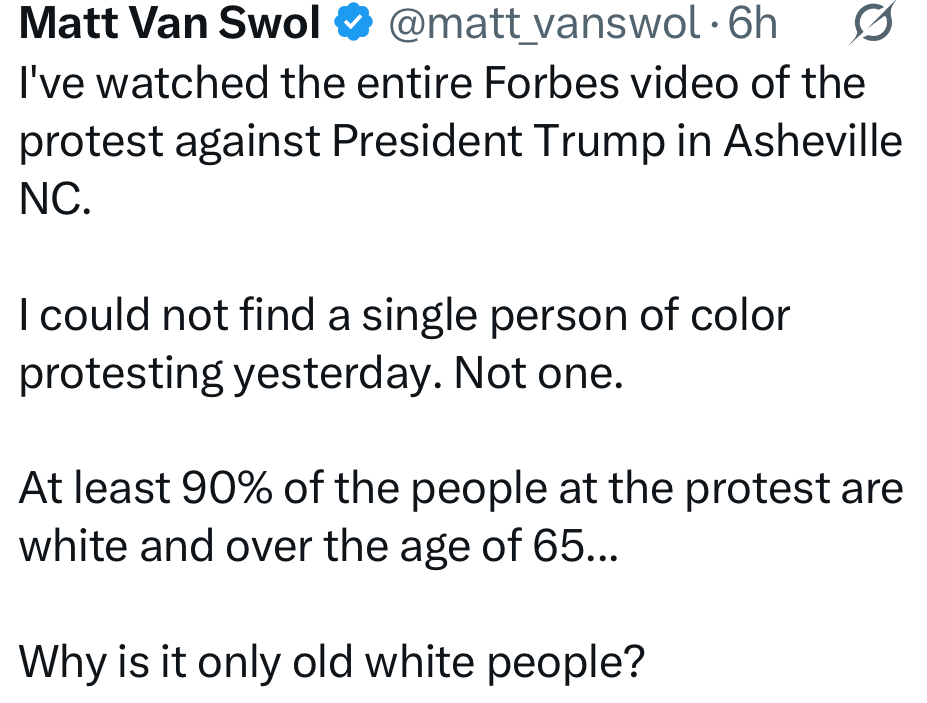The width and height of the screenshot is (927, 703).
Task: Click the question "Why is it only old white people?"
Action: (332, 661)
